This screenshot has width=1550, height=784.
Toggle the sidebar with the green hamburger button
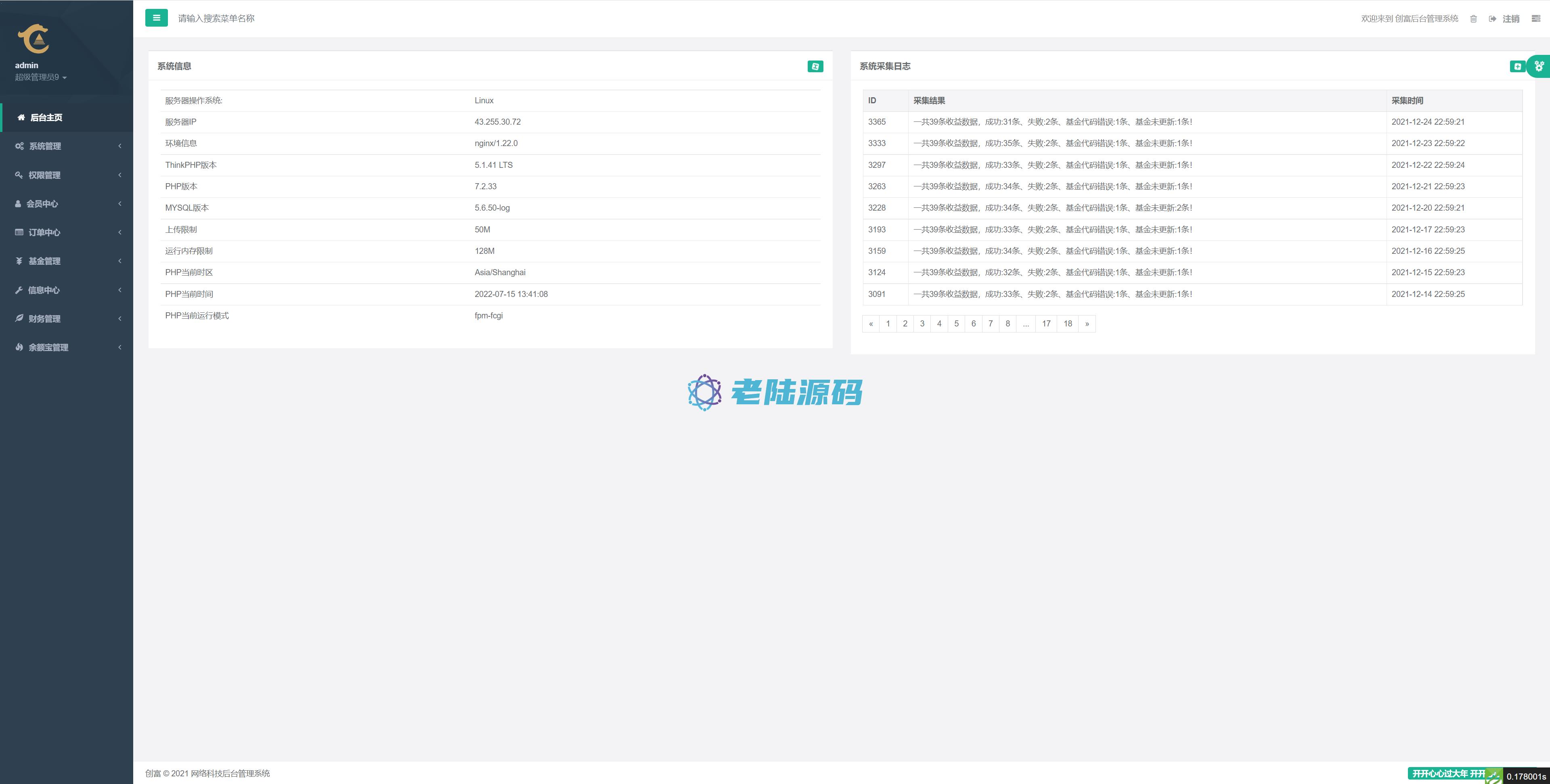pos(157,18)
